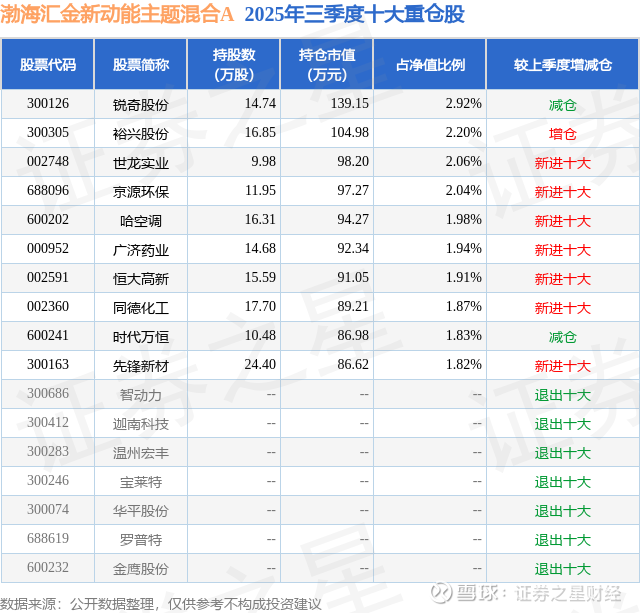Click the 持股数(万股) column header
The height and width of the screenshot is (613, 640).
click(233, 64)
